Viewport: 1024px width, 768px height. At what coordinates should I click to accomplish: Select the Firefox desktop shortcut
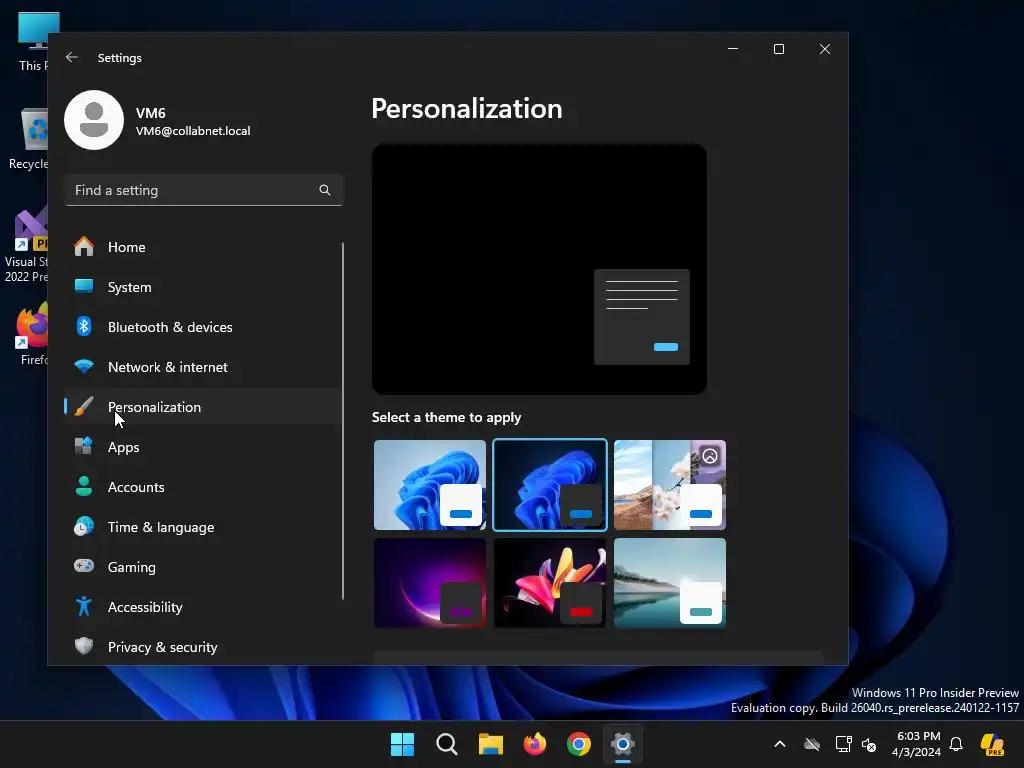pyautogui.click(x=33, y=334)
